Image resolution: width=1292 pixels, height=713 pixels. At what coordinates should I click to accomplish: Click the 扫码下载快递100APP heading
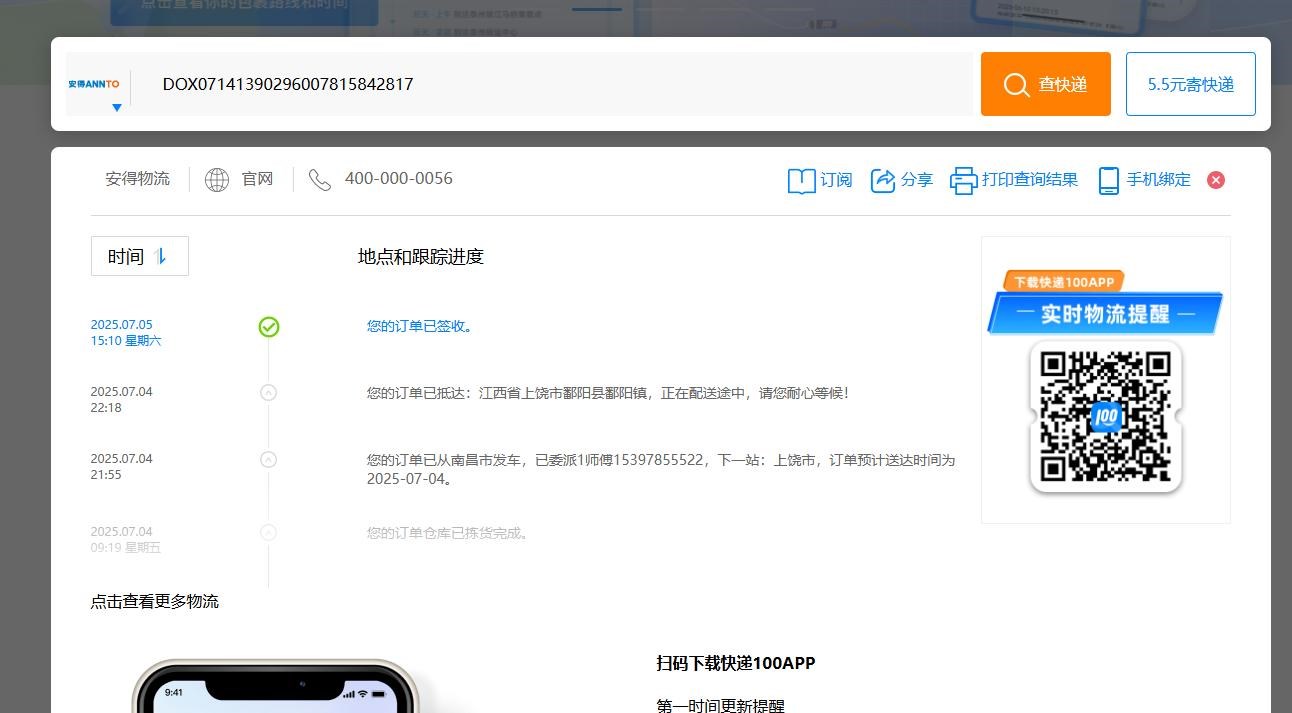pos(736,663)
